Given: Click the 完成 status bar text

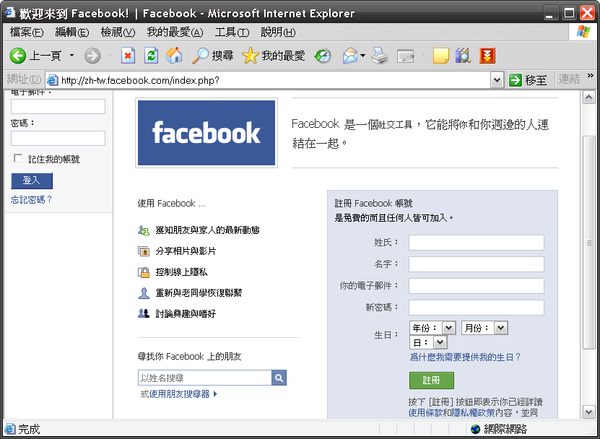Looking at the screenshot, I should click(29, 429).
